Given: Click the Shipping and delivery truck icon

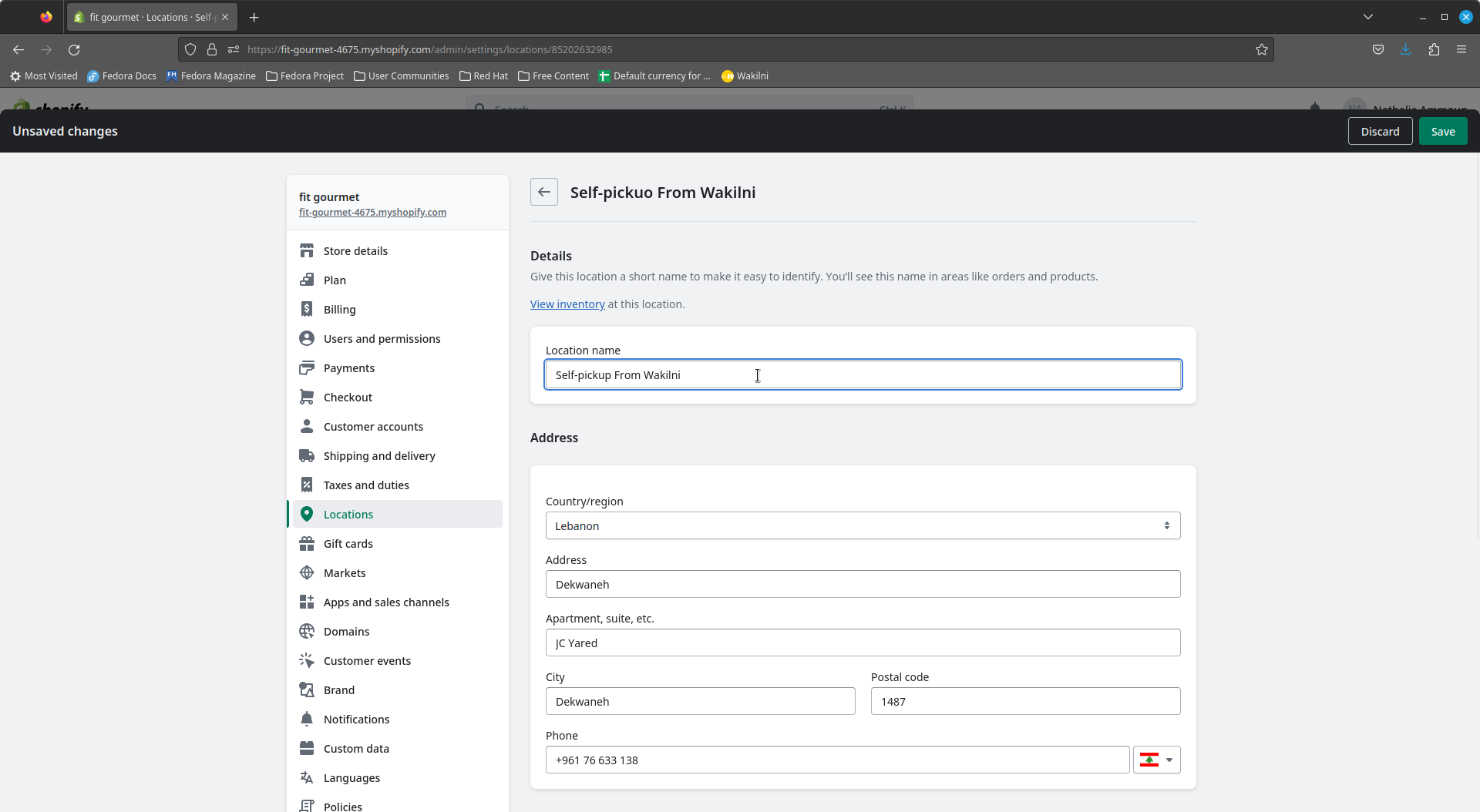Looking at the screenshot, I should tap(307, 456).
